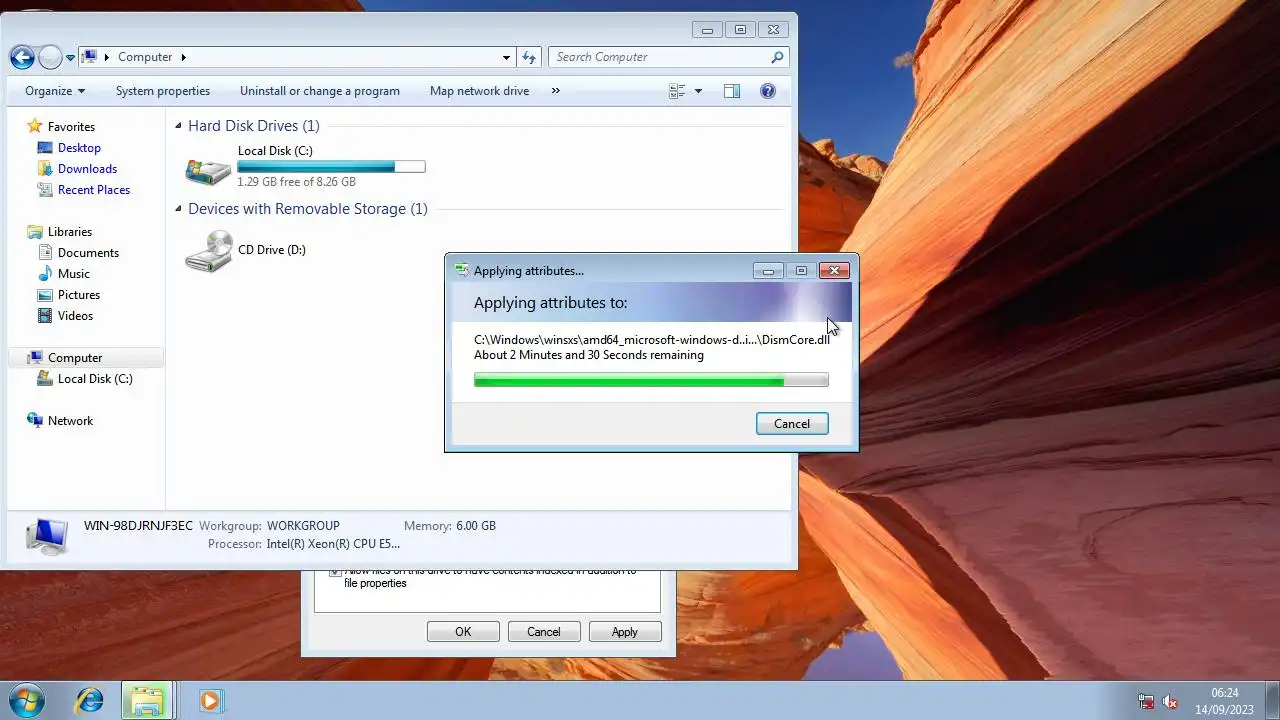The width and height of the screenshot is (1280, 720).
Task: Click Cancel in Applying attributes dialog
Action: [792, 424]
